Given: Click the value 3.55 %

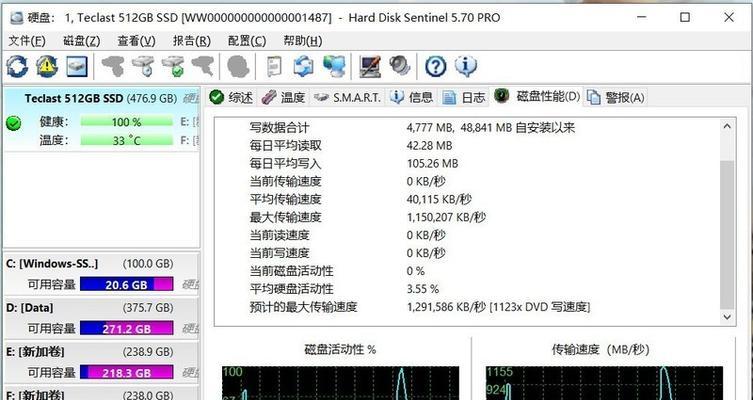Looking at the screenshot, I should point(423,289).
